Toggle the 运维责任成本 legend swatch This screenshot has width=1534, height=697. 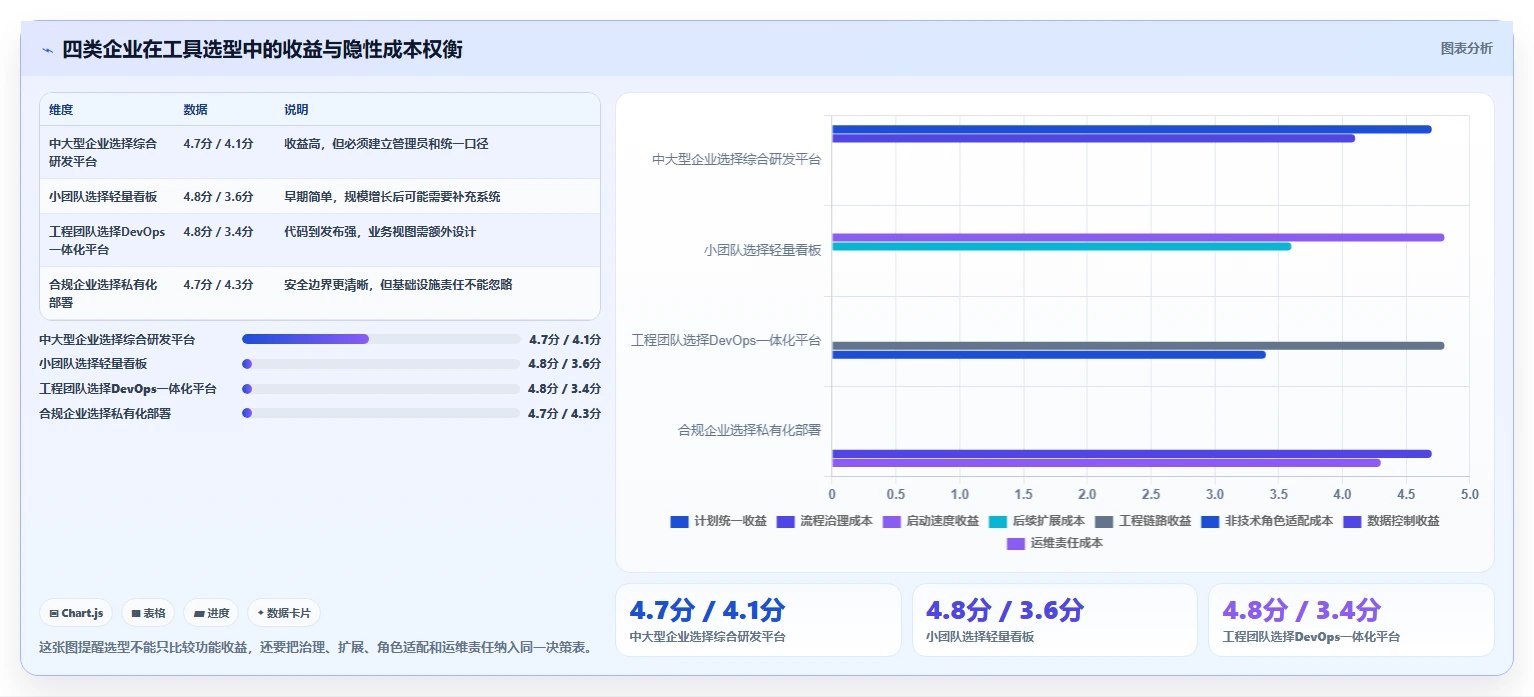pos(1016,543)
